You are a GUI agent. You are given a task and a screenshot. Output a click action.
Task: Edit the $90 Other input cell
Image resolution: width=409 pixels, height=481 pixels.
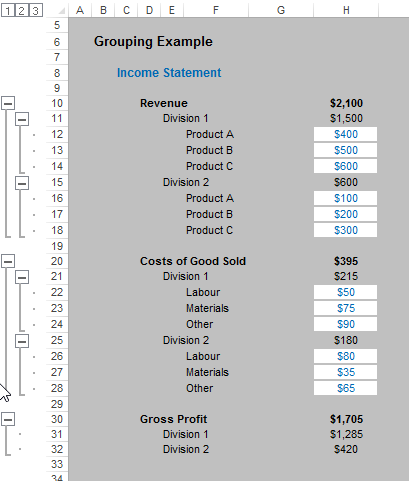pyautogui.click(x=345, y=324)
